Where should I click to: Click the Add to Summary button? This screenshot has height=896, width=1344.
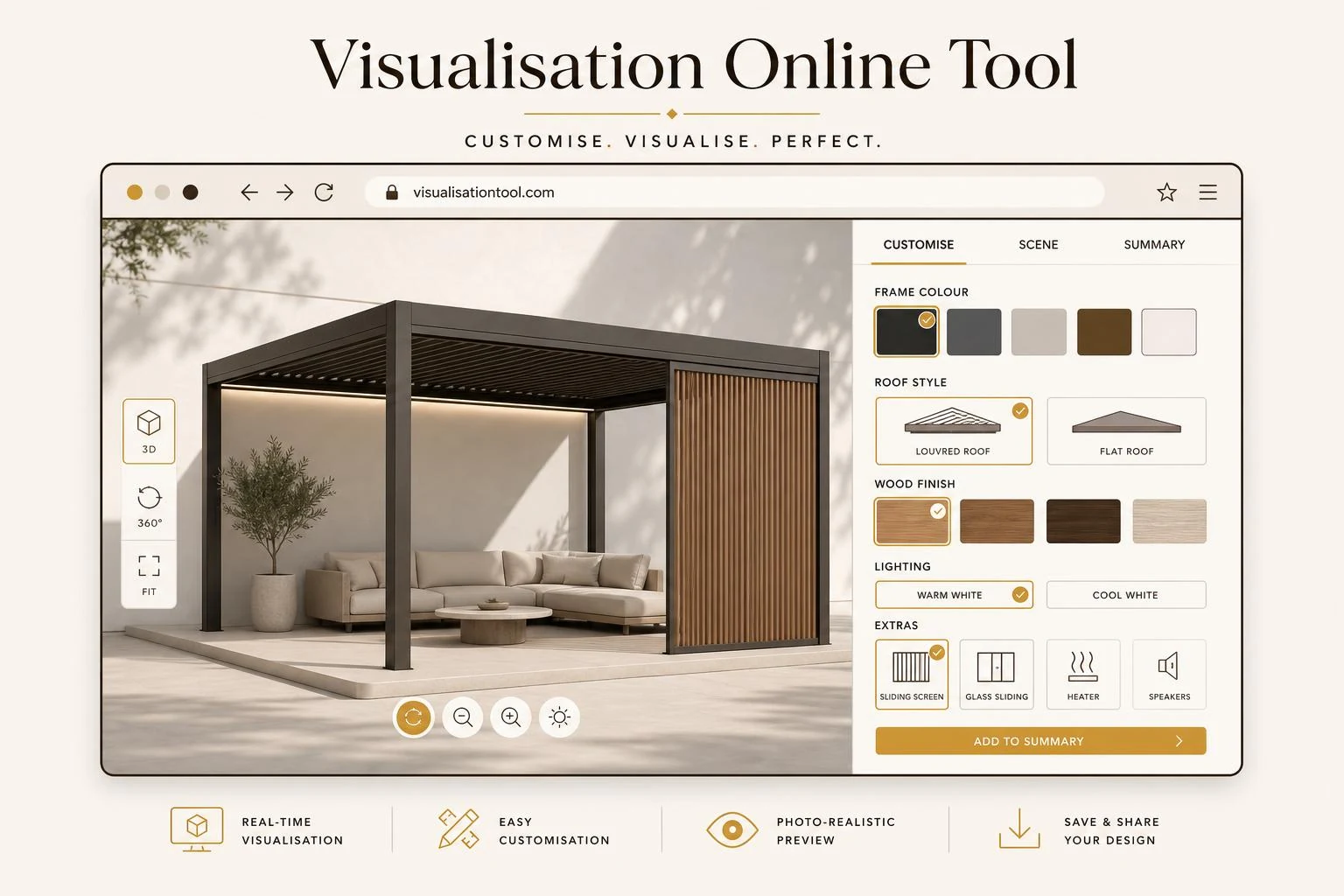point(1040,741)
